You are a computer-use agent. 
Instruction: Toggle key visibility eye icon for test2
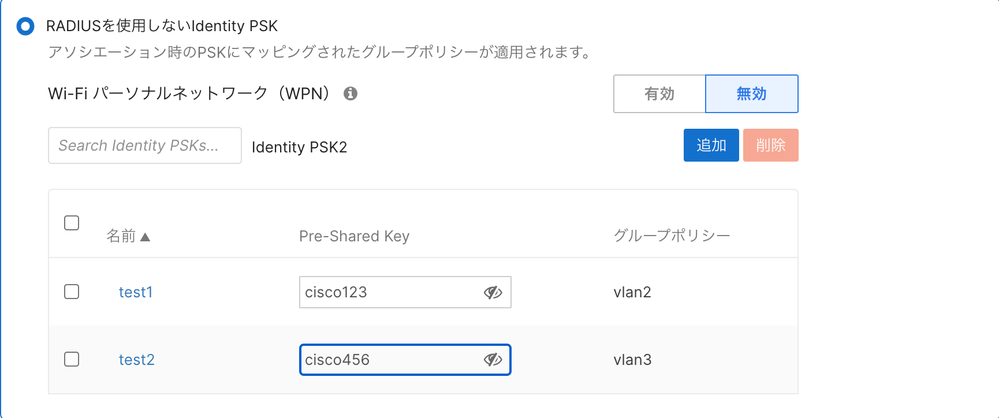pyautogui.click(x=492, y=359)
